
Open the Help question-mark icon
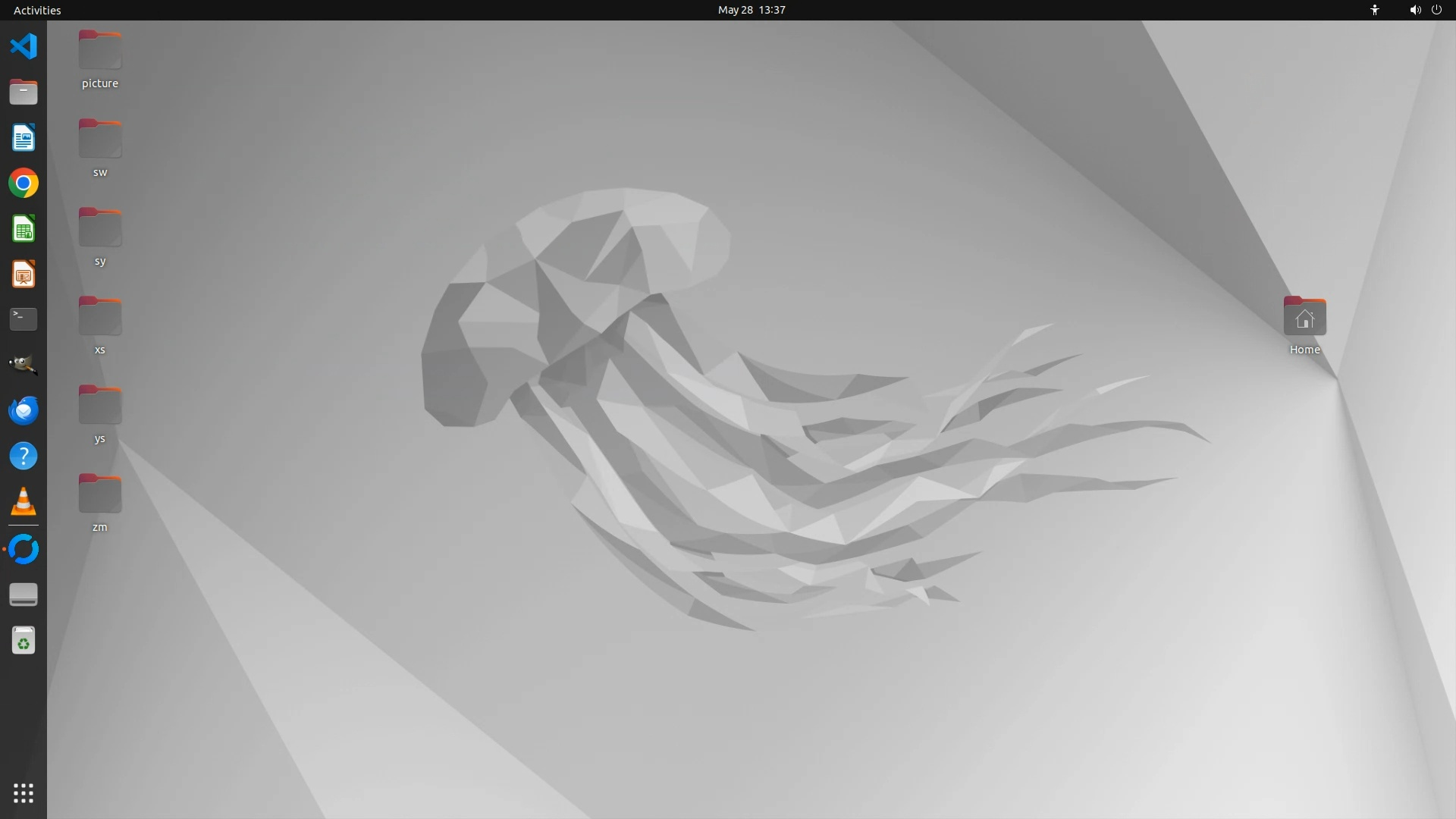24,456
